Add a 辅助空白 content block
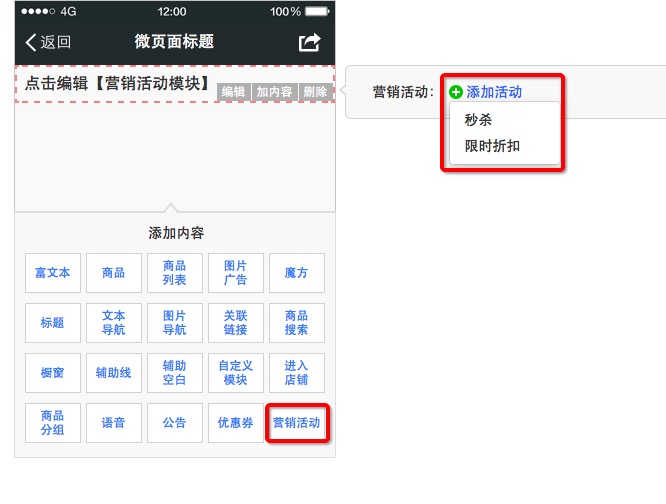 click(175, 373)
